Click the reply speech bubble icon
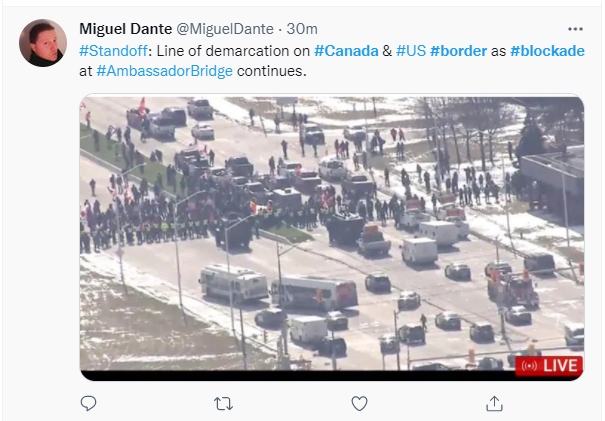Screen dimensions: 605x421 click(88, 403)
